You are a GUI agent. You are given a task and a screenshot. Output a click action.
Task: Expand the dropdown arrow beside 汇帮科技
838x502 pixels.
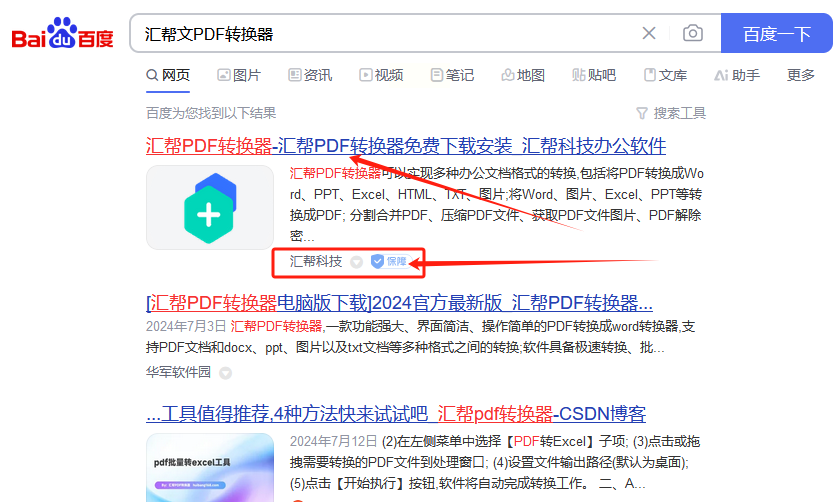point(356,262)
